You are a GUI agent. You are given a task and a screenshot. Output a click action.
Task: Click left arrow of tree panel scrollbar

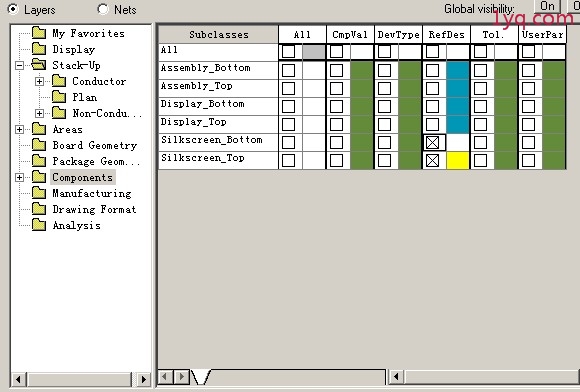coord(18,379)
